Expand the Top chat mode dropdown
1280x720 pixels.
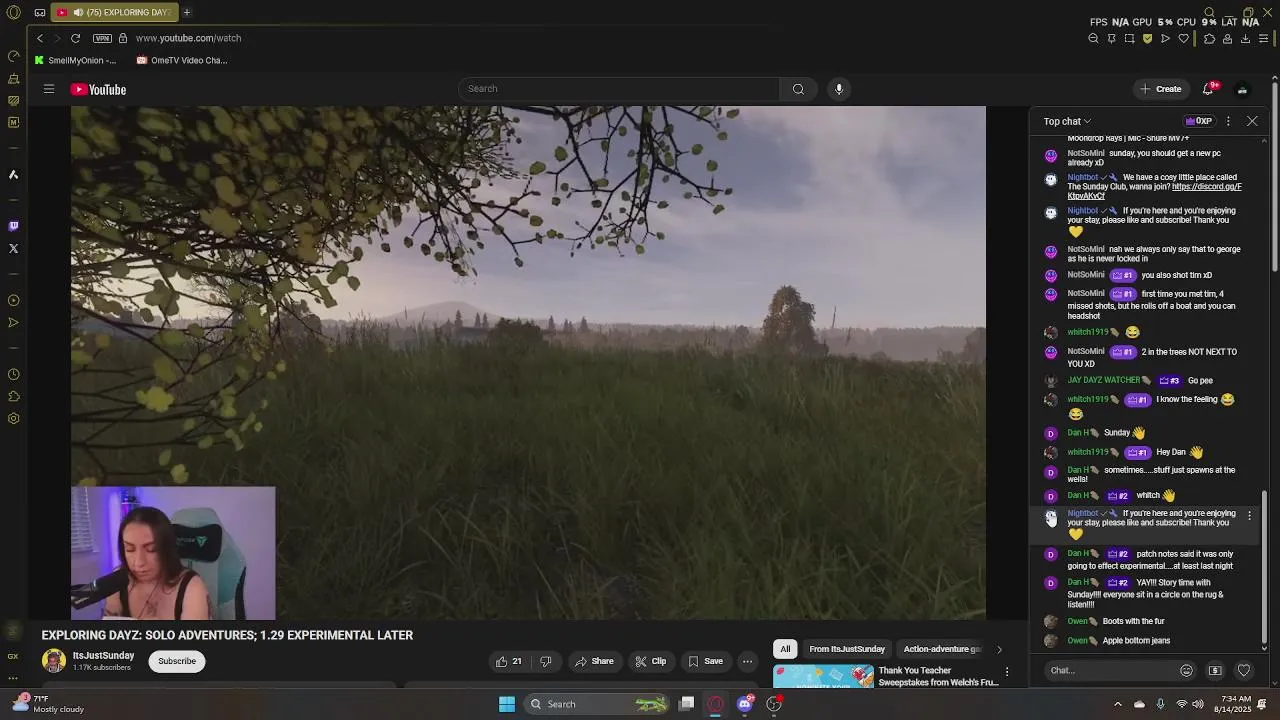click(1067, 121)
